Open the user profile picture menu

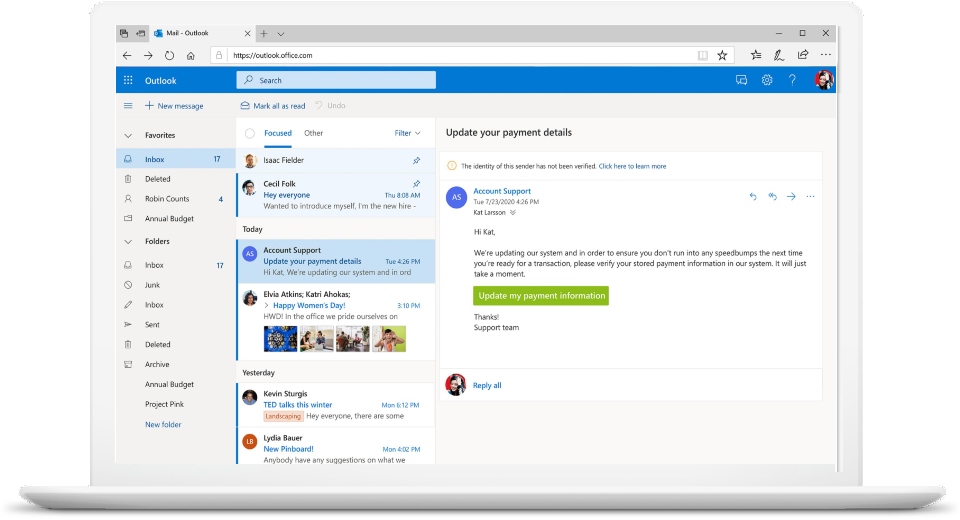click(x=823, y=80)
